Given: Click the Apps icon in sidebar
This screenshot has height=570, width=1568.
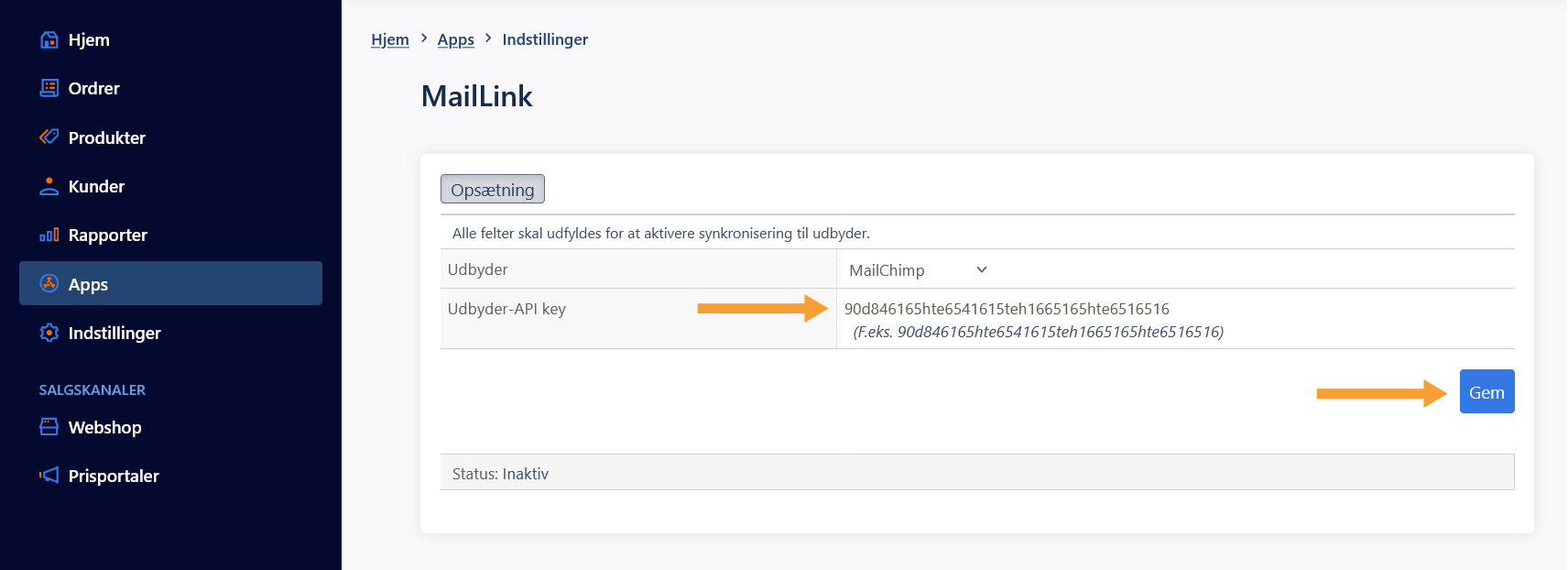Looking at the screenshot, I should click(49, 283).
